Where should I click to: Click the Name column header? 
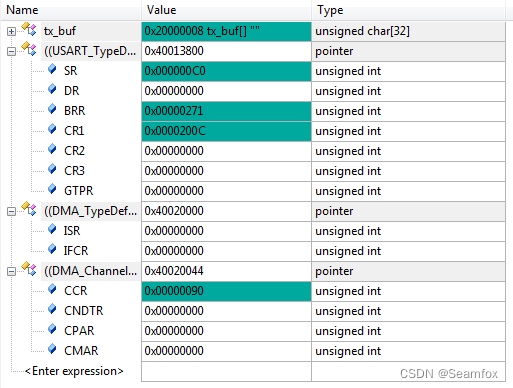(x=71, y=10)
